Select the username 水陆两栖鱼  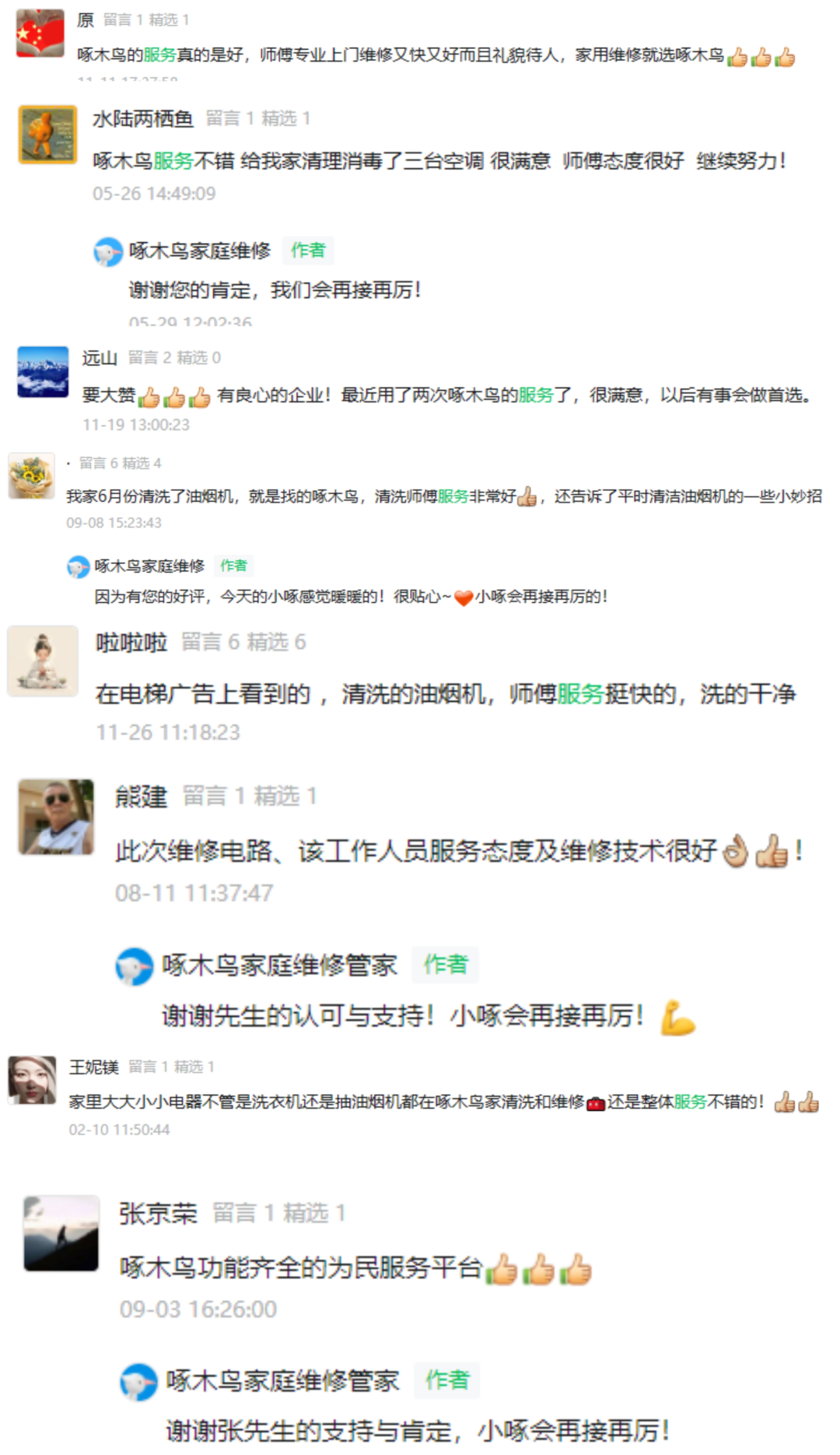click(142, 118)
